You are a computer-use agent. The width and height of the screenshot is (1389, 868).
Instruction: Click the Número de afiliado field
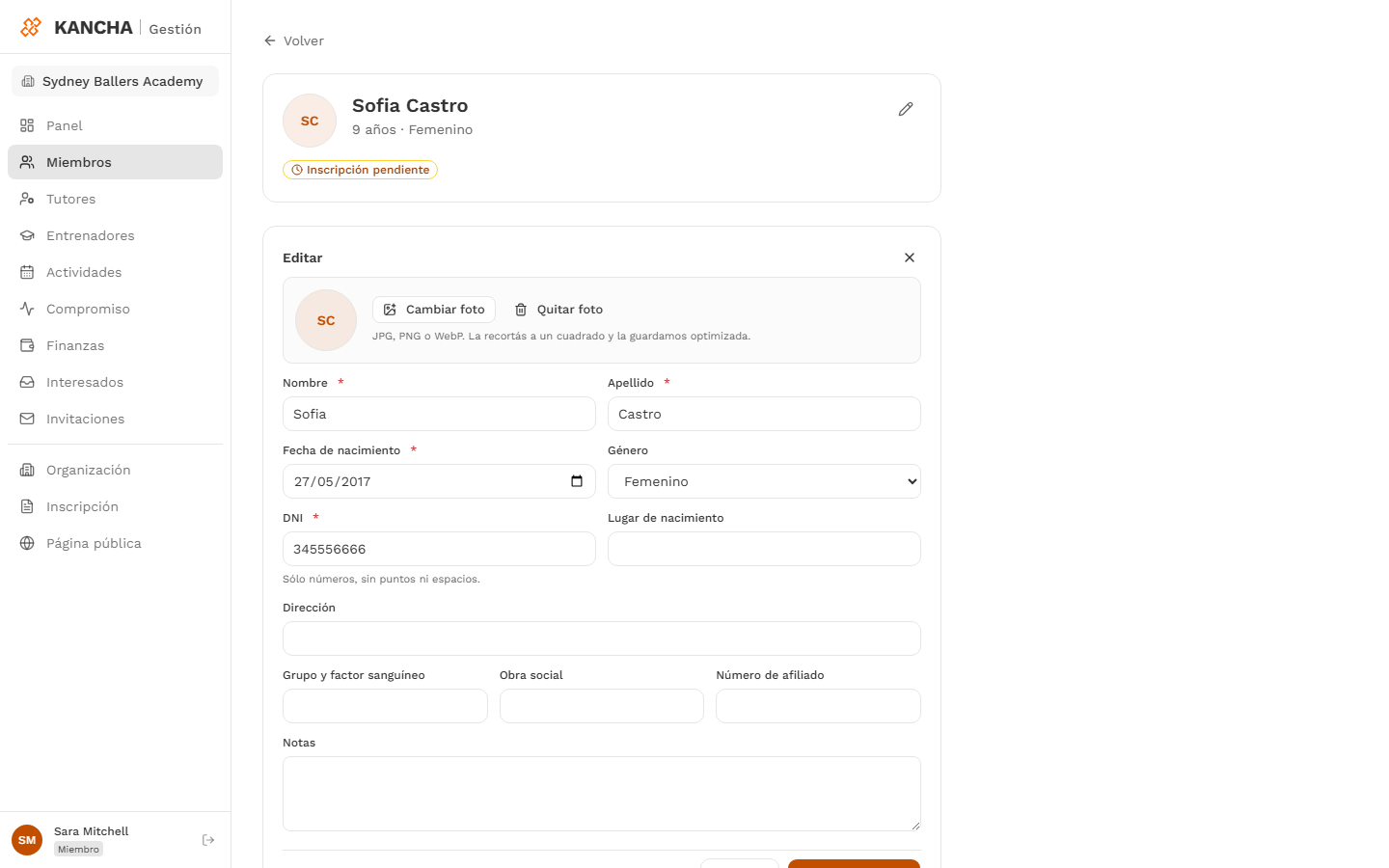click(x=818, y=706)
